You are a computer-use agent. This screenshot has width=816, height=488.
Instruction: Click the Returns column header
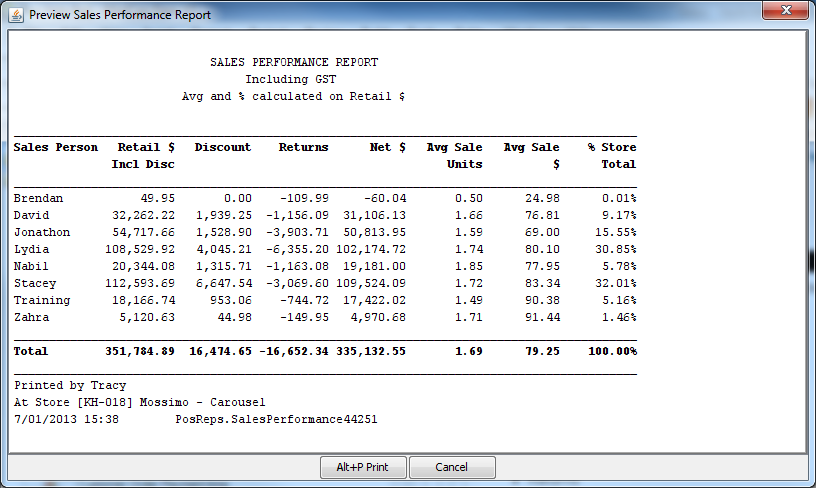click(303, 147)
